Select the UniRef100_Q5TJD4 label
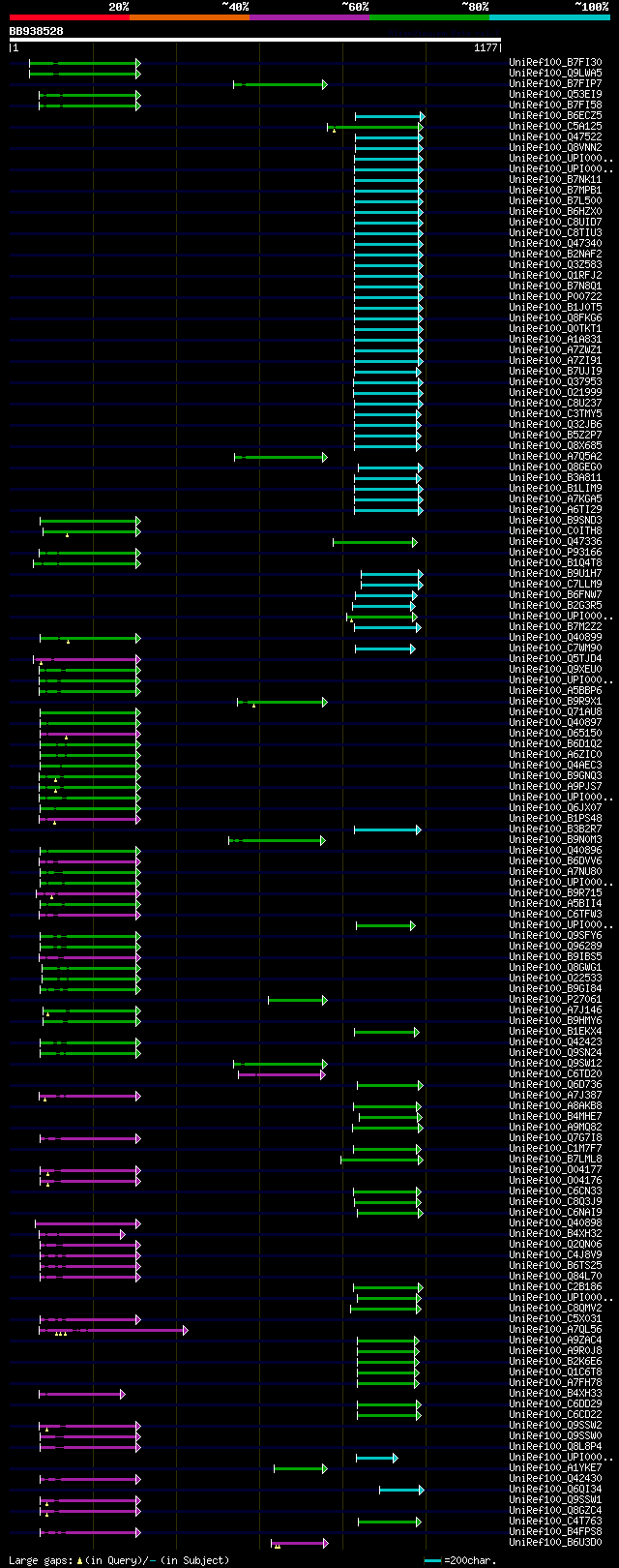Image resolution: width=619 pixels, height=1568 pixels. tap(555, 659)
